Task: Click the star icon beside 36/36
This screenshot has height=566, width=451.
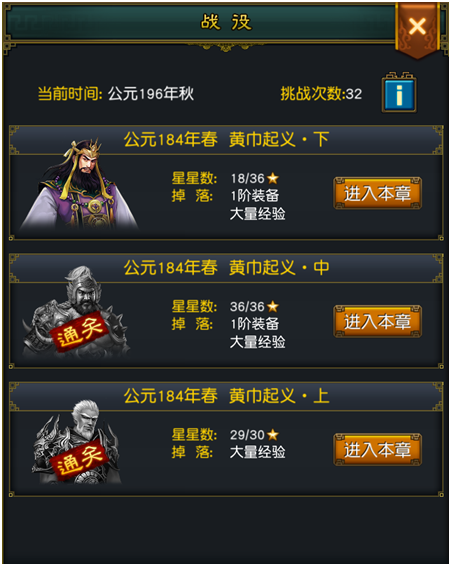Action: [273, 306]
